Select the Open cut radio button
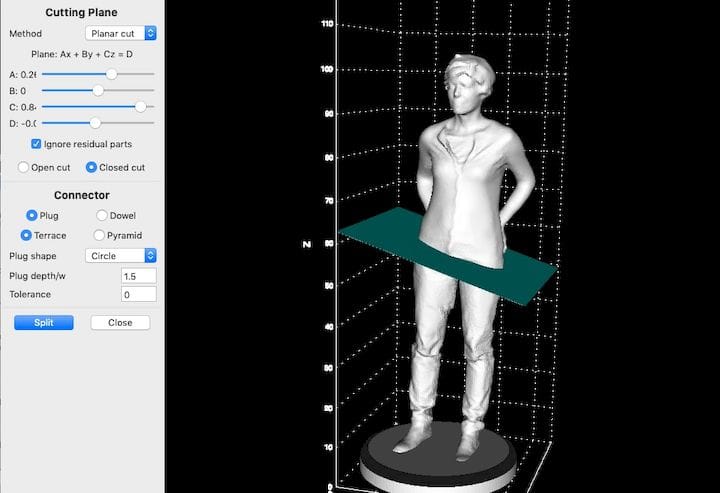This screenshot has height=493, width=720. [25, 167]
